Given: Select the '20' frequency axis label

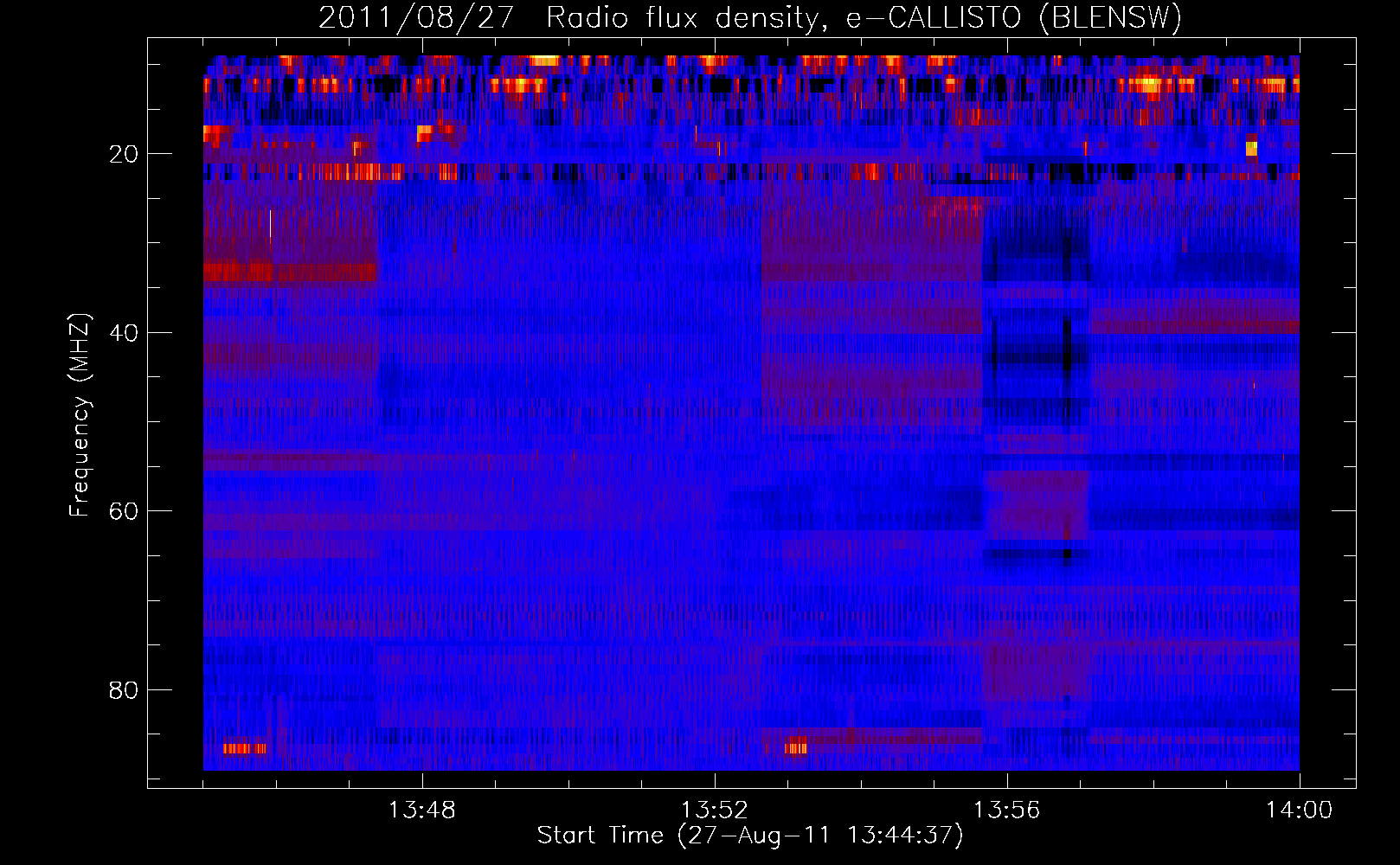Looking at the screenshot, I should click(x=124, y=155).
